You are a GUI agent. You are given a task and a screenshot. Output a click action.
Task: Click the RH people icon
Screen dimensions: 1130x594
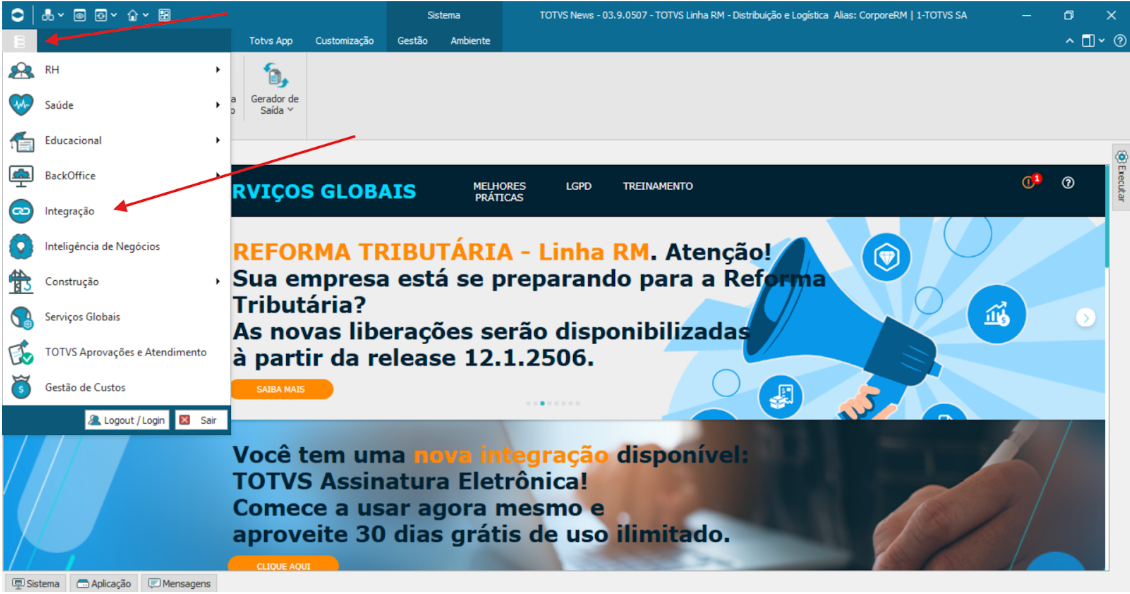[x=21, y=70]
